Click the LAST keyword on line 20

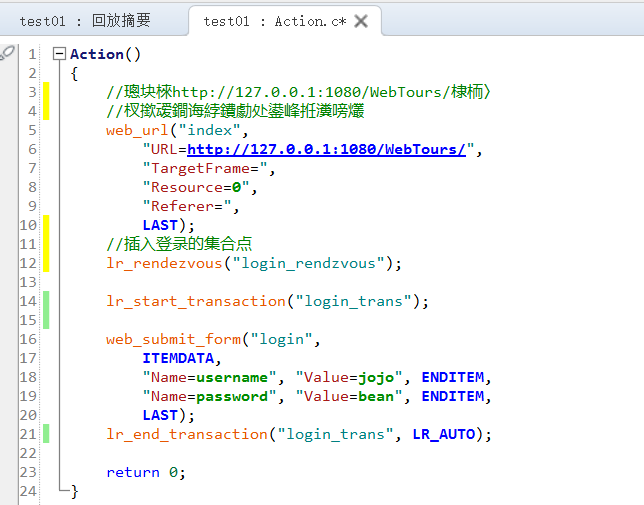click(x=160, y=415)
